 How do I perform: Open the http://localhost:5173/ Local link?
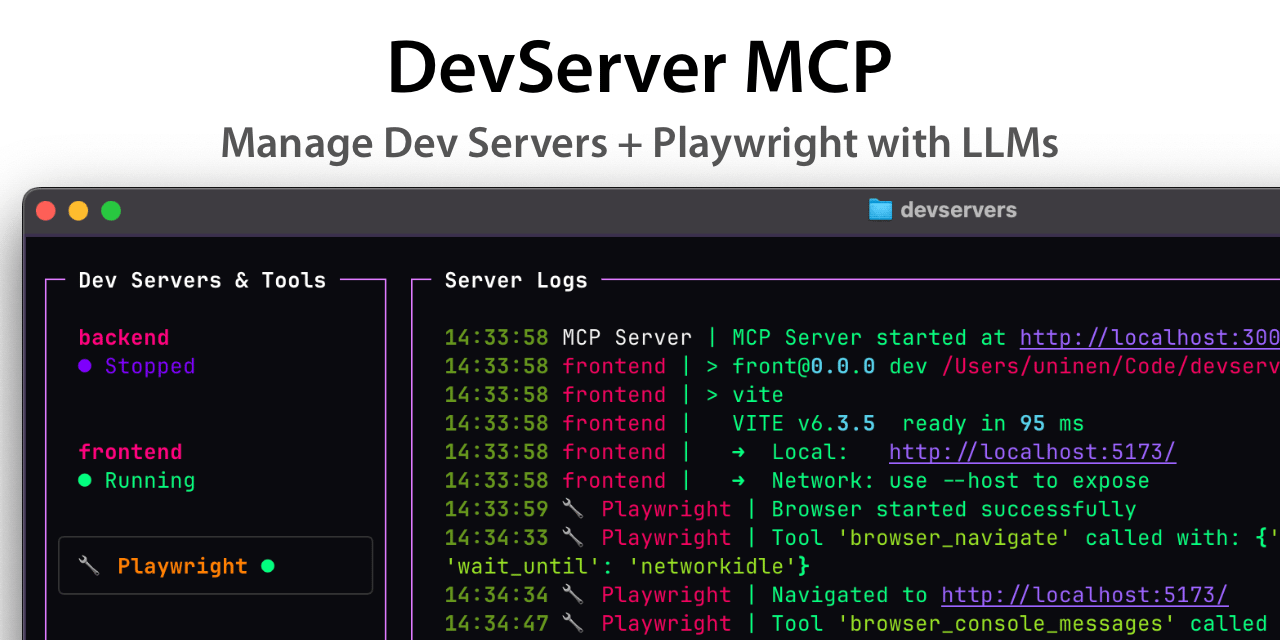pyautogui.click(x=1032, y=451)
